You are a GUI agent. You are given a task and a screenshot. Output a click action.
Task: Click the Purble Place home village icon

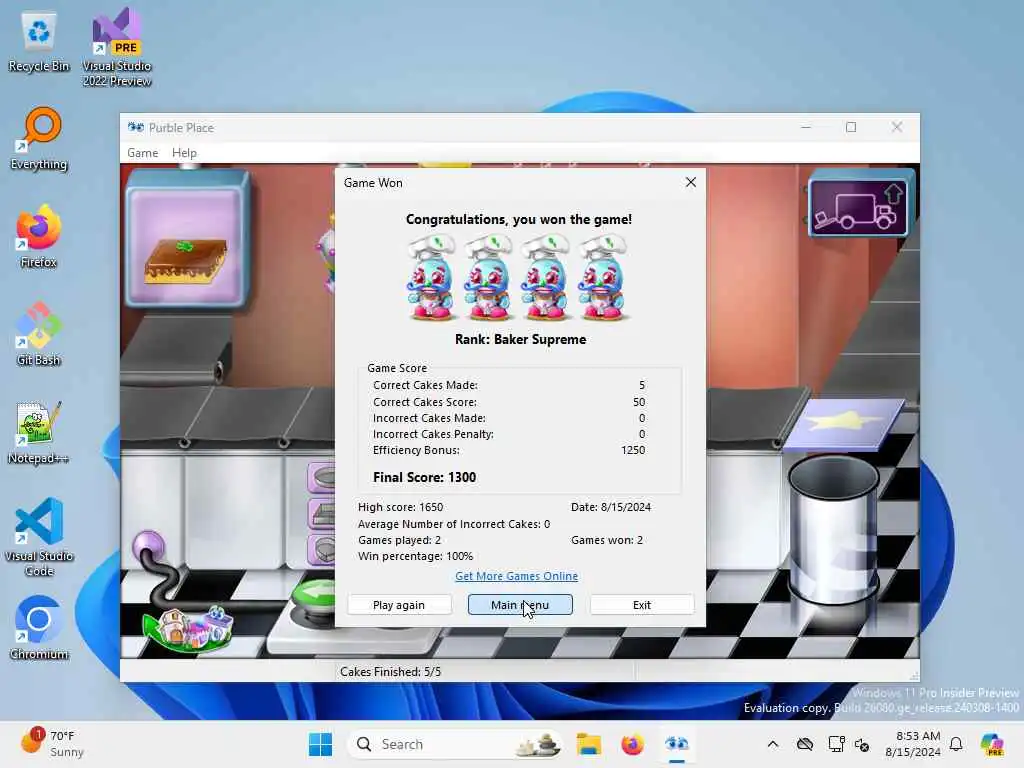tap(187, 628)
